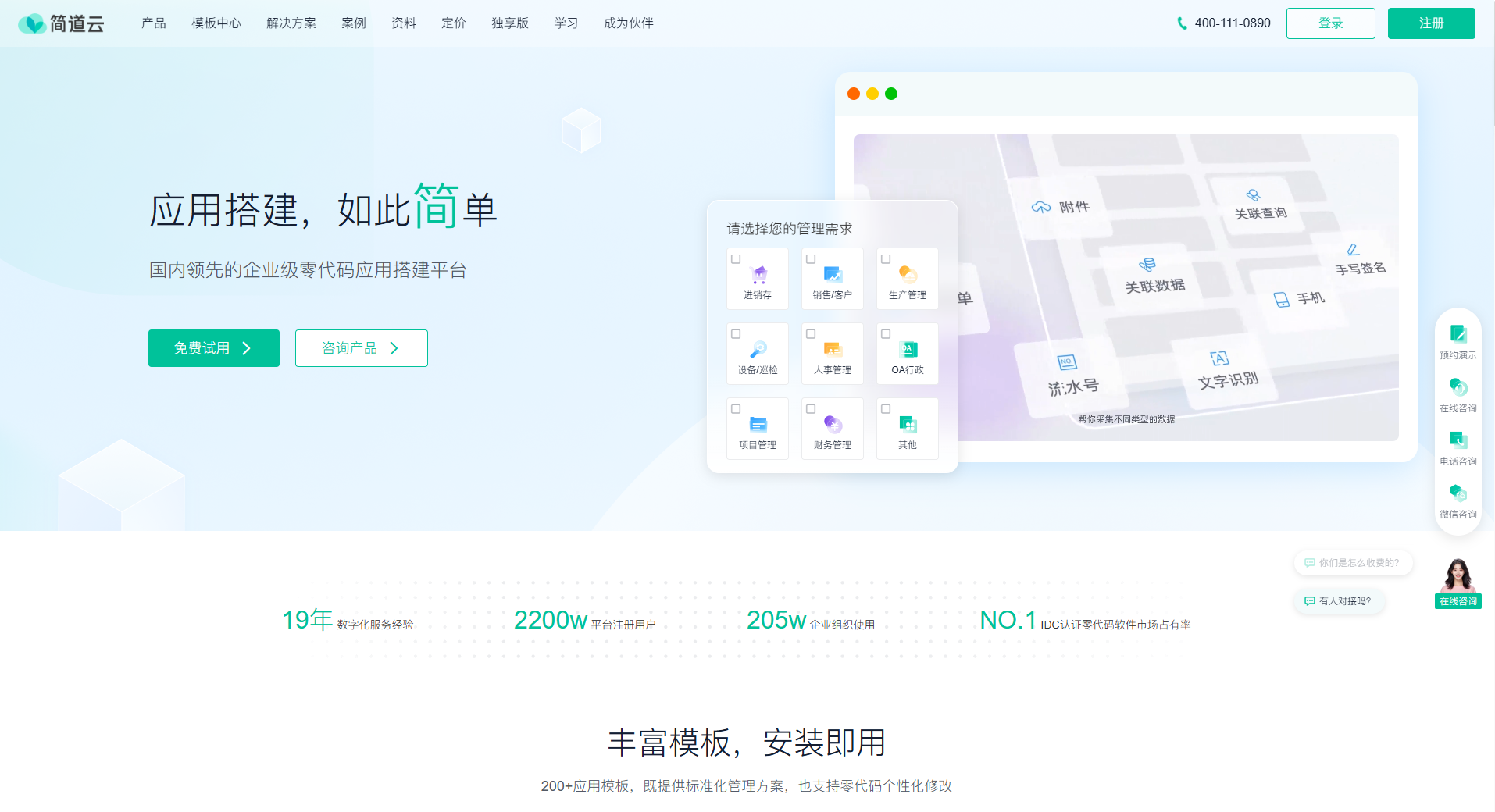1495x812 pixels.
Task: Click the 关联数据 icon in preview
Action: coord(1147,264)
